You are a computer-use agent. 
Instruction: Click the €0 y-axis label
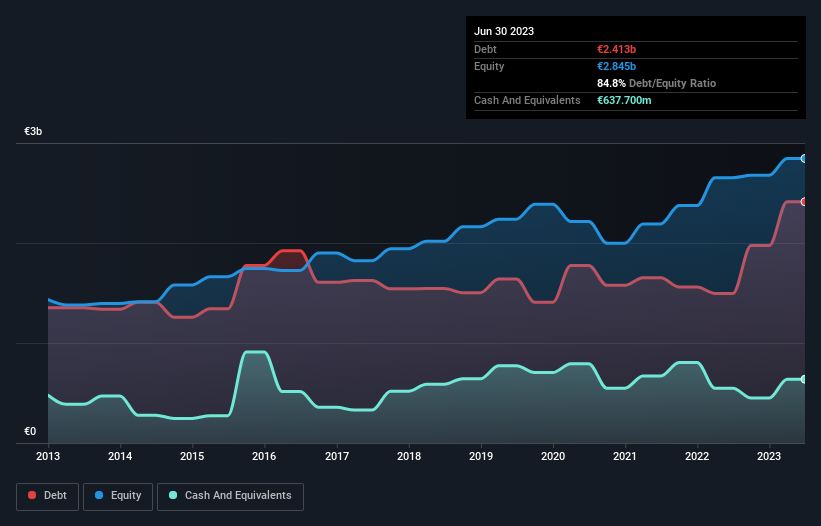pyautogui.click(x=30, y=431)
